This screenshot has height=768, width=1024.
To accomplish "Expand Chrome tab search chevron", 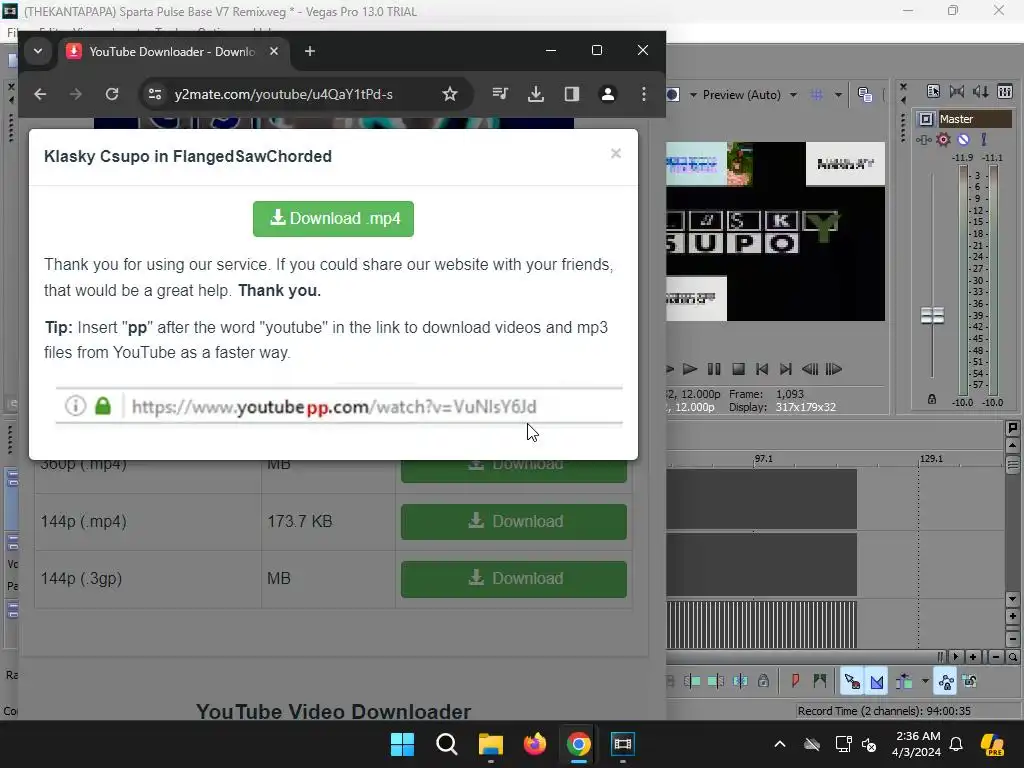I will [38, 51].
